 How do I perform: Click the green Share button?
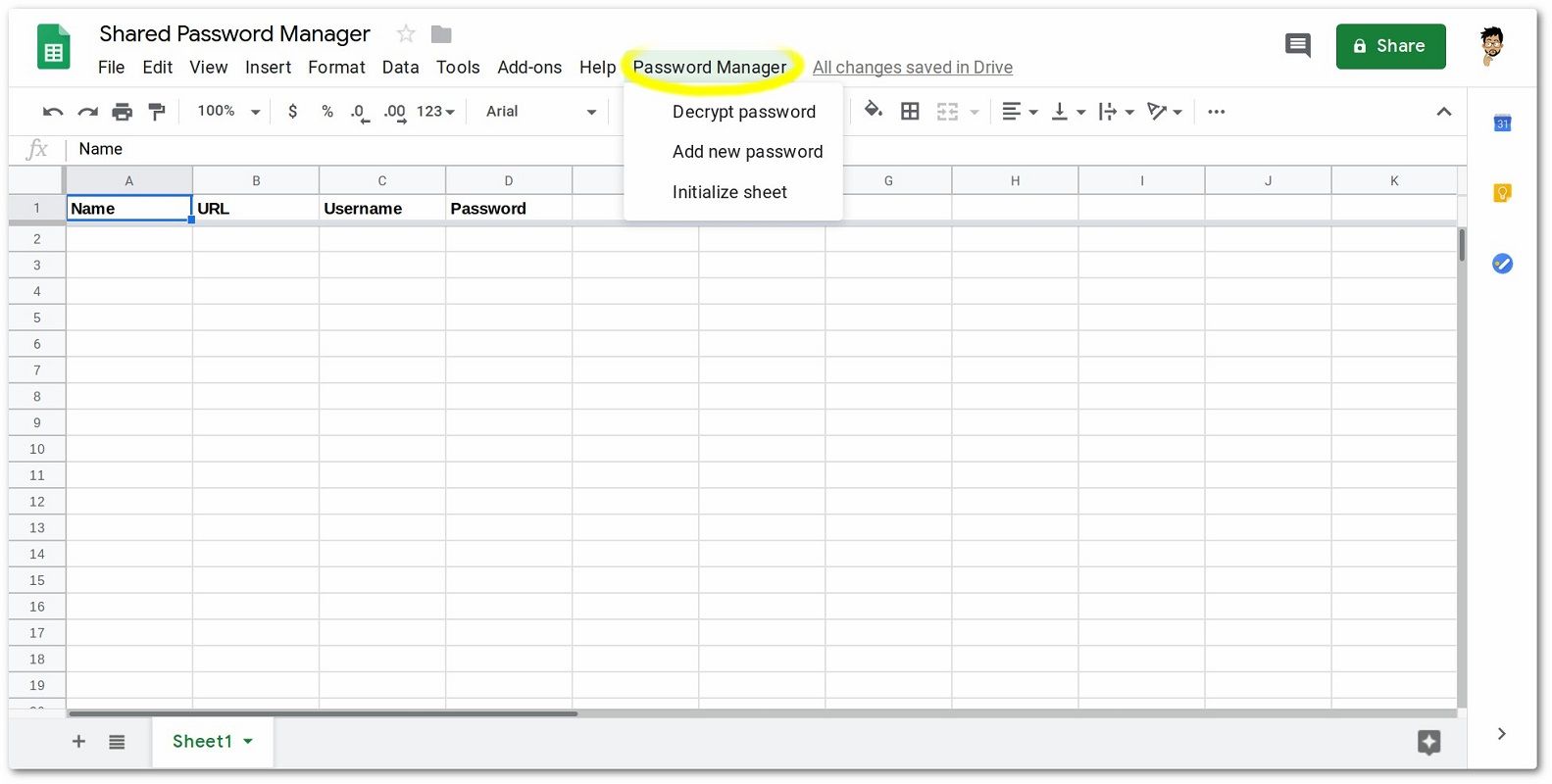[1390, 46]
